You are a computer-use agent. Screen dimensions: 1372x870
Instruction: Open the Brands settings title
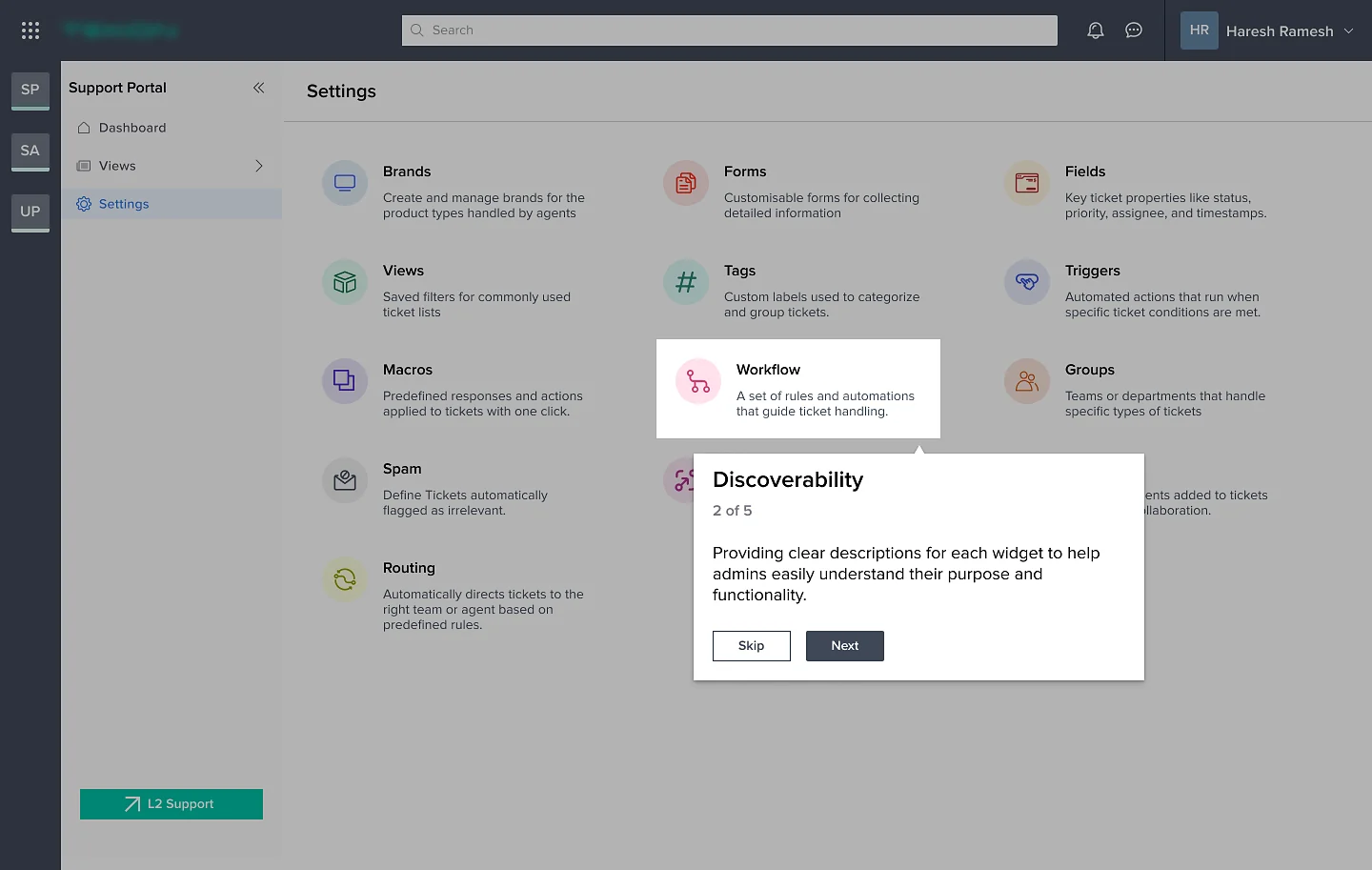407,172
